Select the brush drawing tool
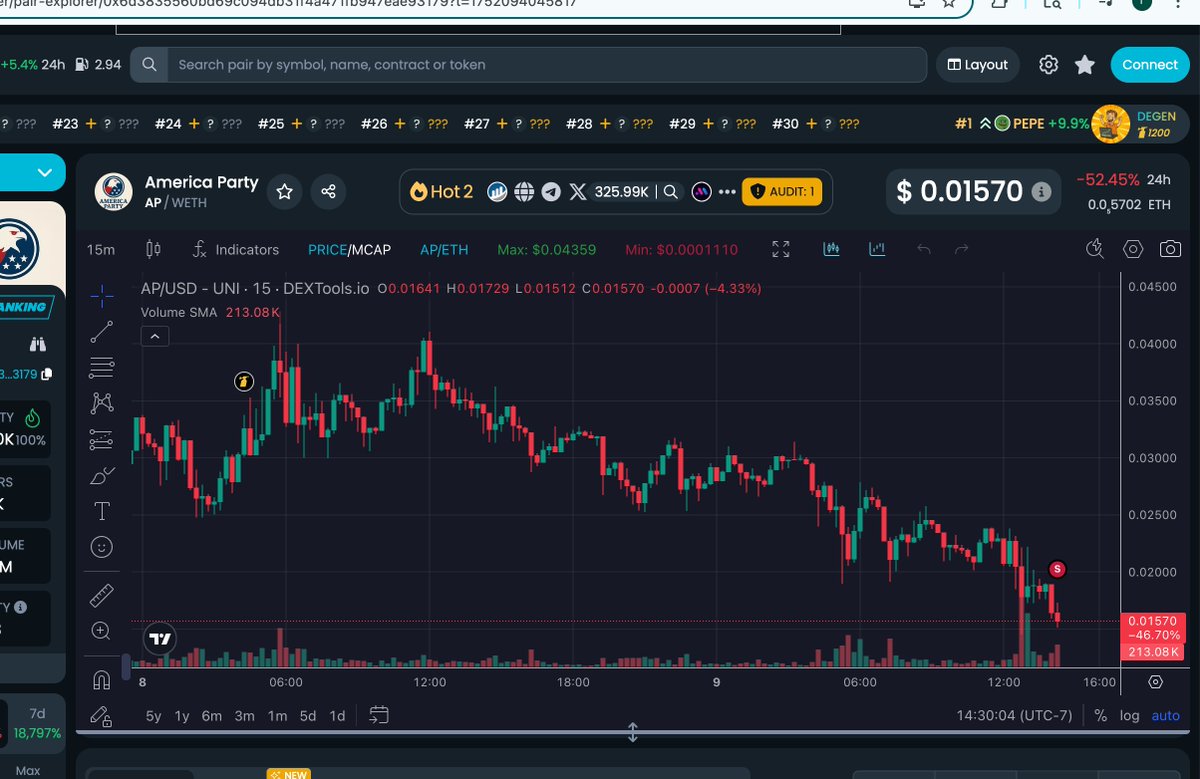 click(x=102, y=475)
